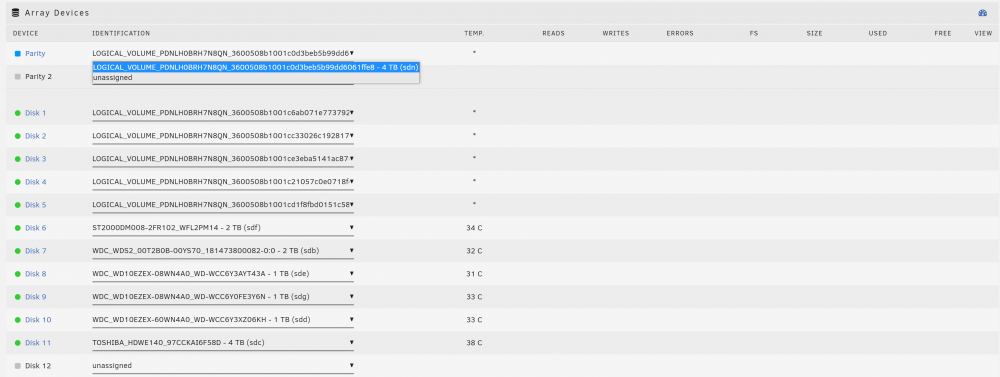This screenshot has width=1000, height=377.
Task: Click the FREE column header
Action: (943, 33)
